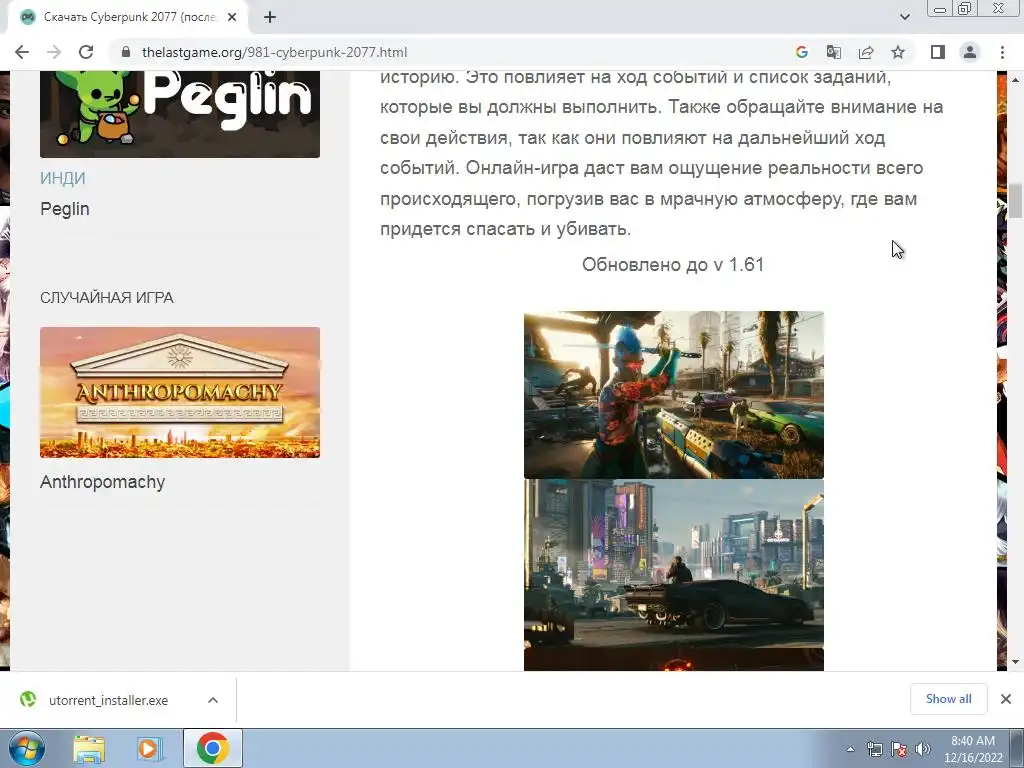The image size is (1024, 768).
Task: Click scrollbar down arrow
Action: [1016, 662]
